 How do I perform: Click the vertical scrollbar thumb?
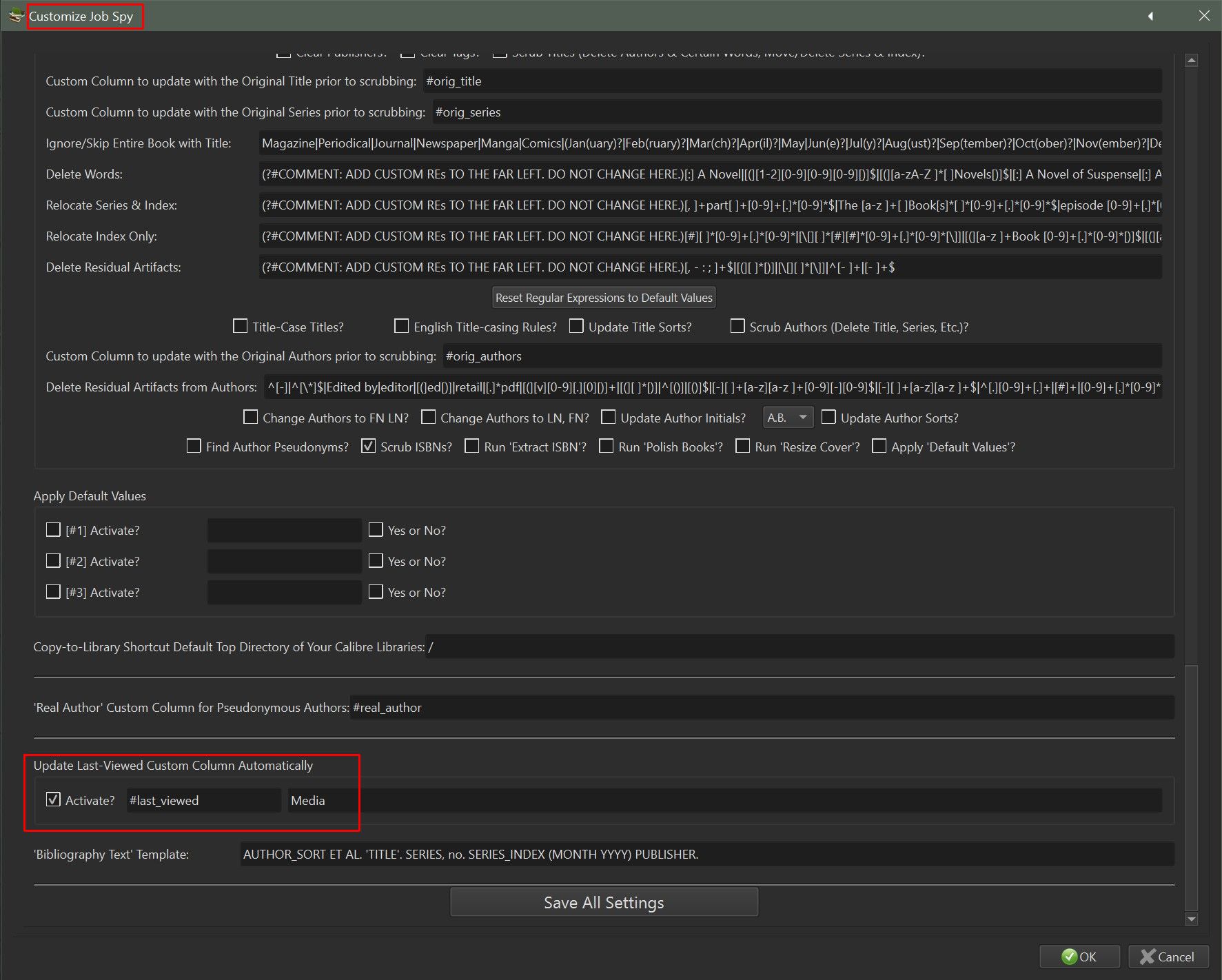pos(1192,788)
